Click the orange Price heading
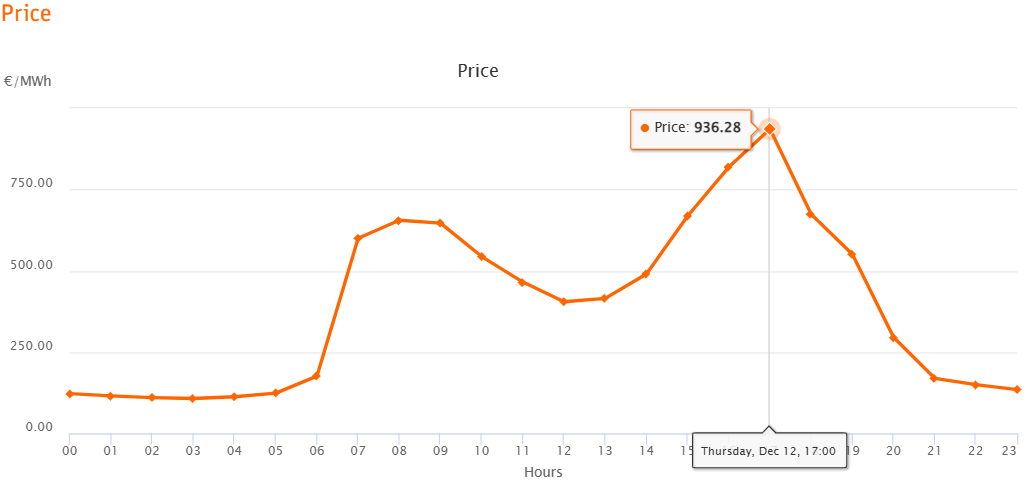This screenshot has width=1026, height=481. tap(26, 12)
